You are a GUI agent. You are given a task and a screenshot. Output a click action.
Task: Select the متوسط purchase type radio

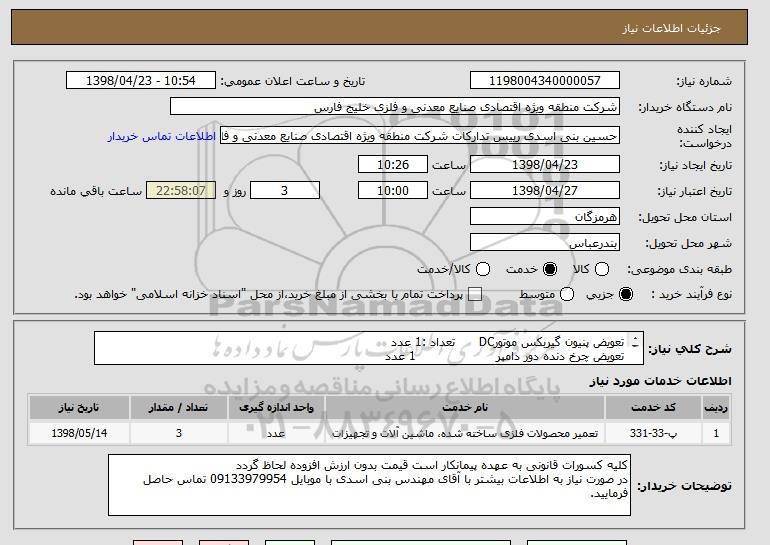click(567, 294)
